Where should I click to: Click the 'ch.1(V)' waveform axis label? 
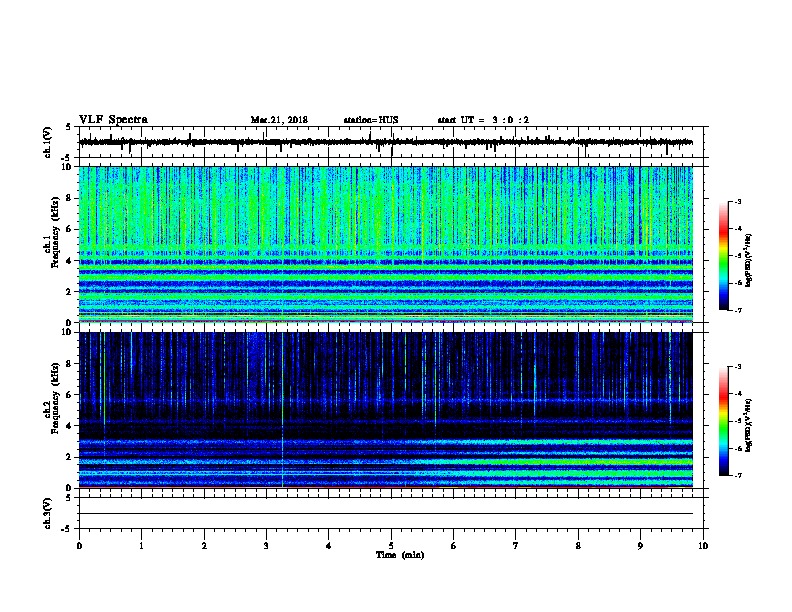click(47, 142)
